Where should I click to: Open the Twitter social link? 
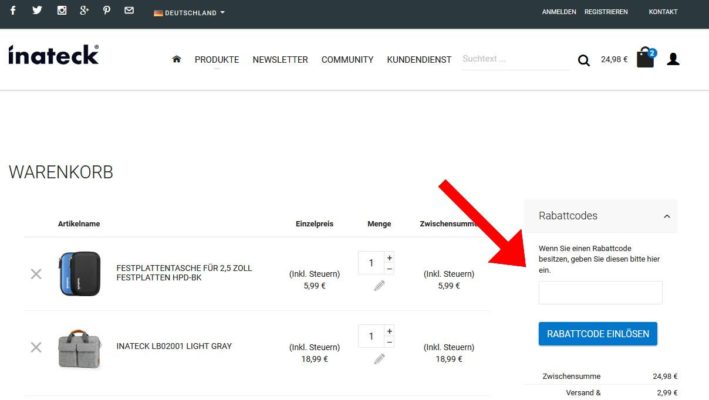click(37, 10)
